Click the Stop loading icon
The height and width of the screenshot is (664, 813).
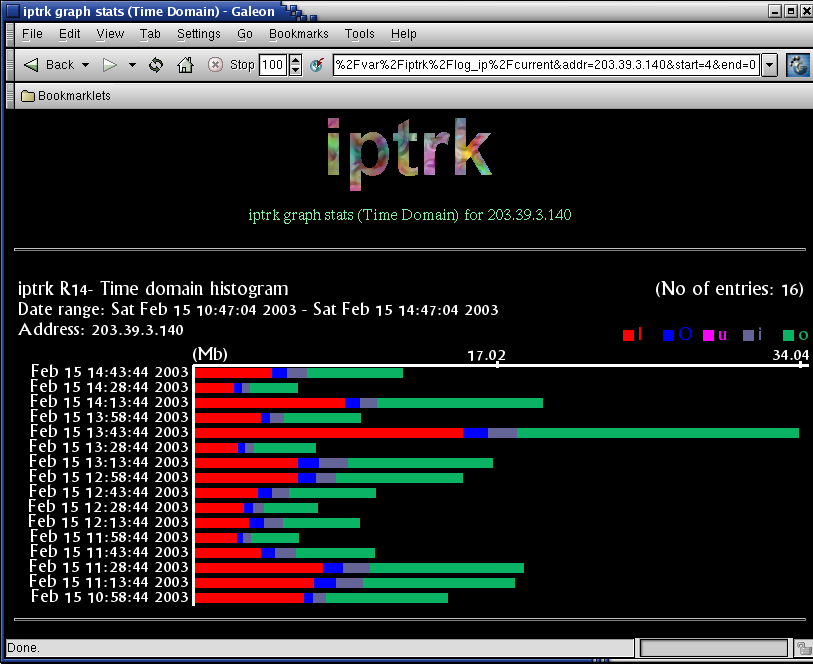coord(215,65)
